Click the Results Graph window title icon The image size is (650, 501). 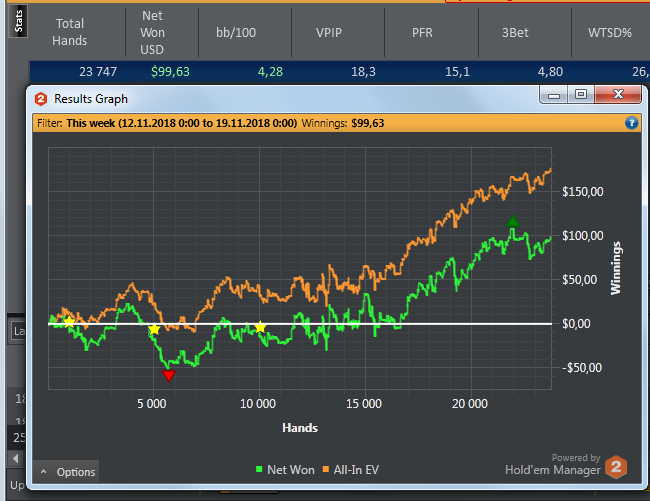pos(41,99)
